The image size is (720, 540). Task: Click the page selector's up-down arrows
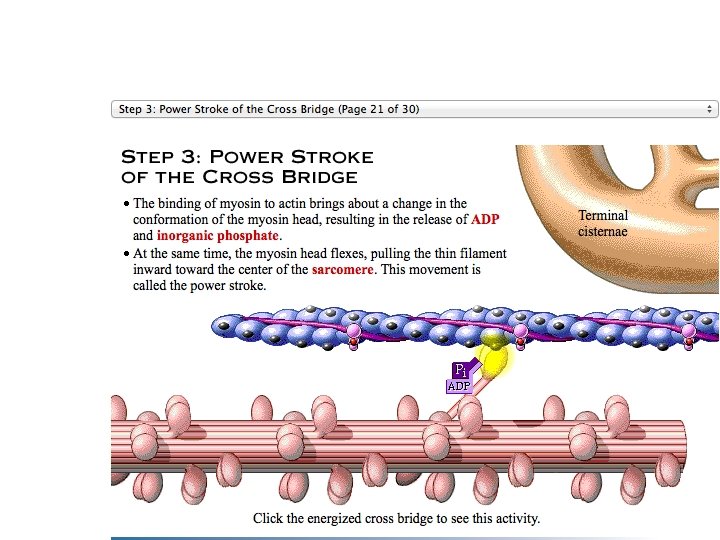pos(709,109)
